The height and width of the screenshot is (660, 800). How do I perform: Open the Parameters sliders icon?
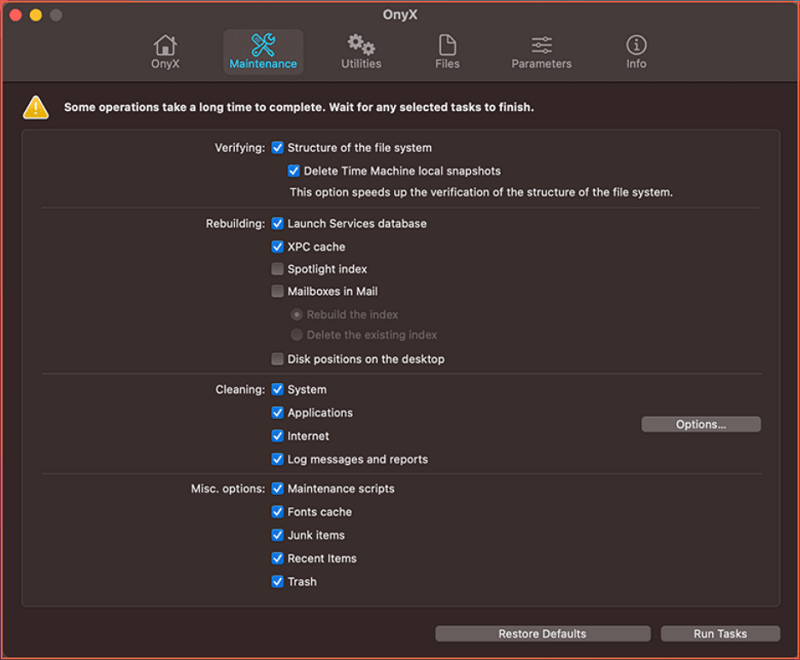542,45
